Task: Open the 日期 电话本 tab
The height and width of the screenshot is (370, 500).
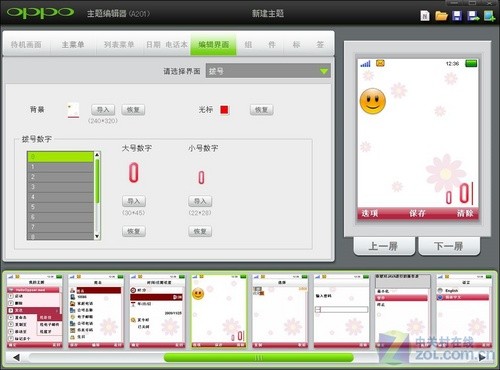Action: pyautogui.click(x=167, y=45)
